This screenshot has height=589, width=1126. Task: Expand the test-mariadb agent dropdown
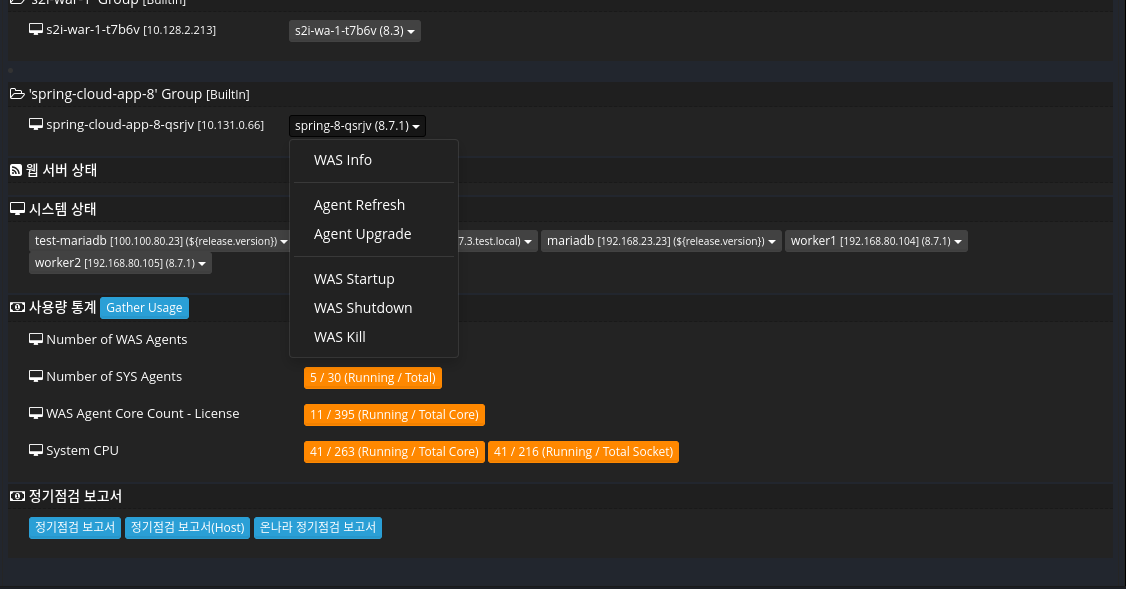pyautogui.click(x=160, y=241)
